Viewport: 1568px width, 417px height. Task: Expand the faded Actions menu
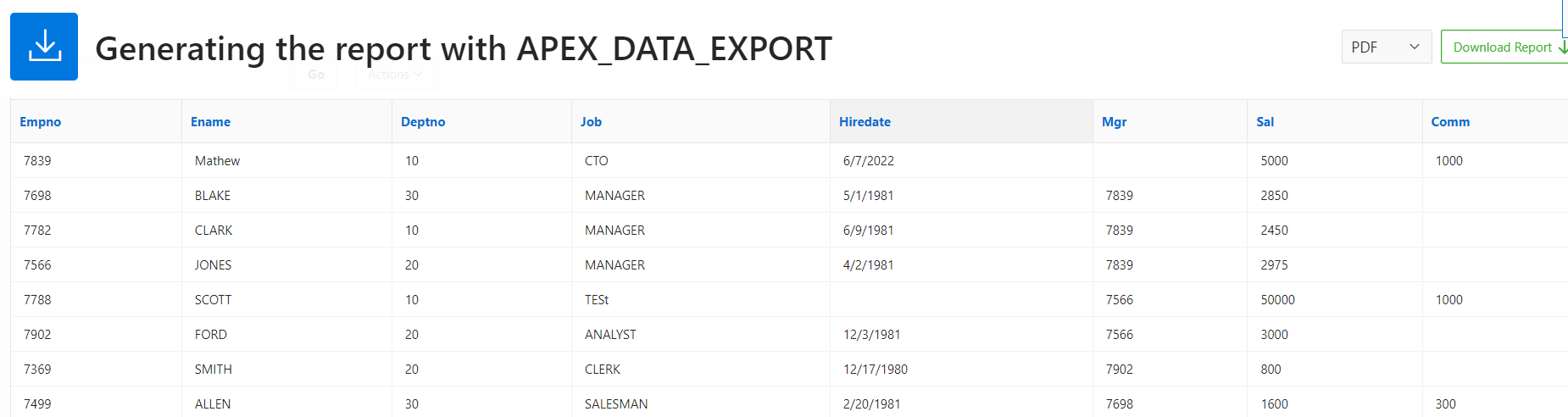coord(396,75)
